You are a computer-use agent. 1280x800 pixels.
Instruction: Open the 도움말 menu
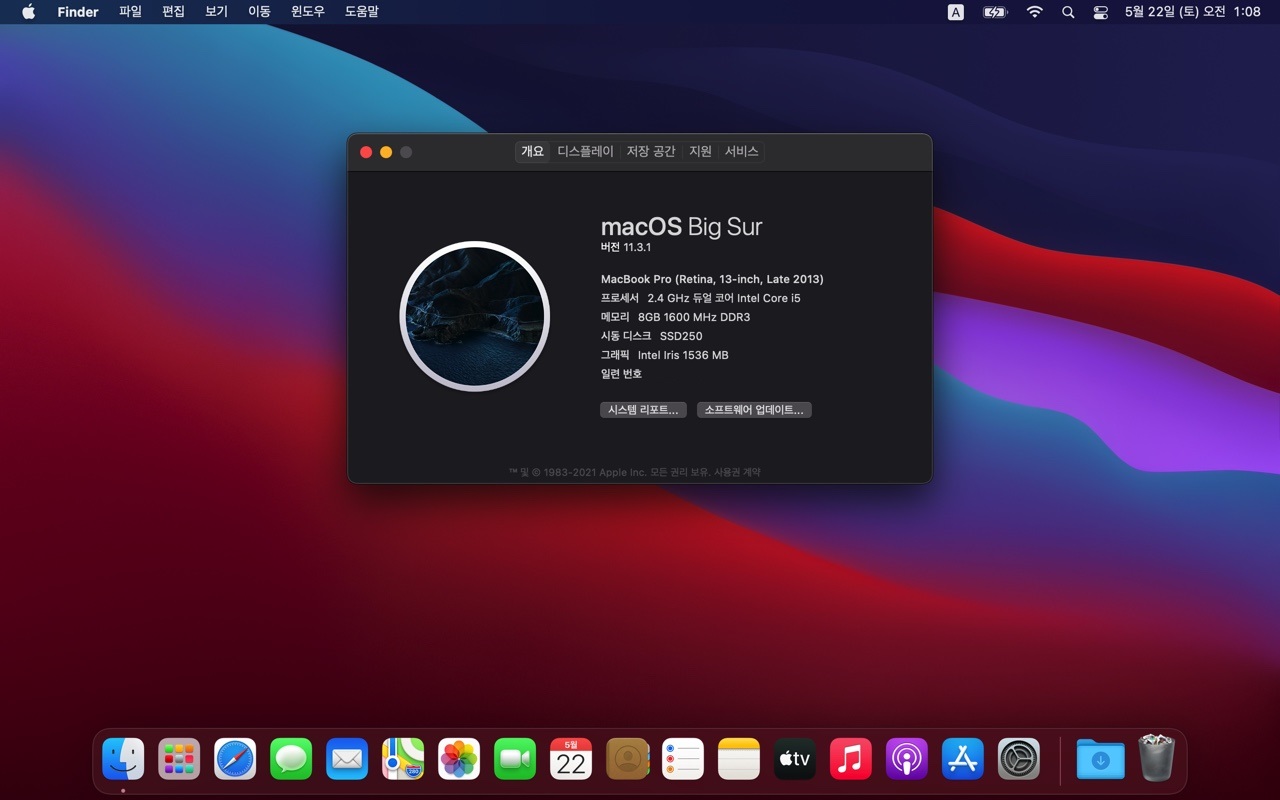pos(362,12)
